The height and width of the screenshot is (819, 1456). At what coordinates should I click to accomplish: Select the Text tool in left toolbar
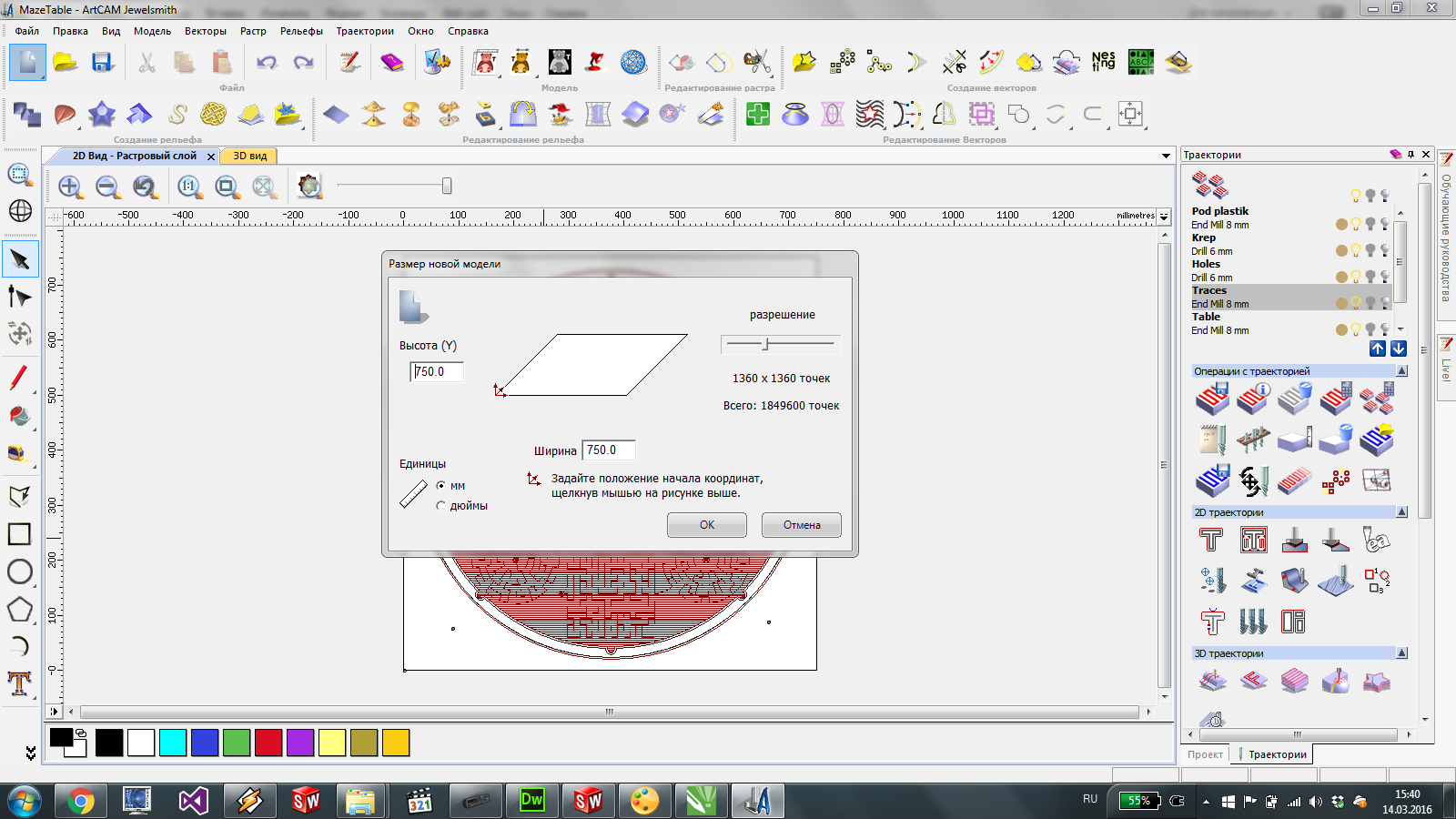(x=20, y=683)
